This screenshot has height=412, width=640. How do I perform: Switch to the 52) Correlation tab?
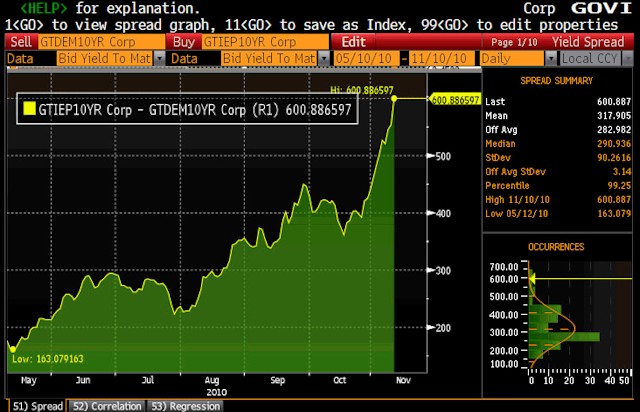(106, 405)
